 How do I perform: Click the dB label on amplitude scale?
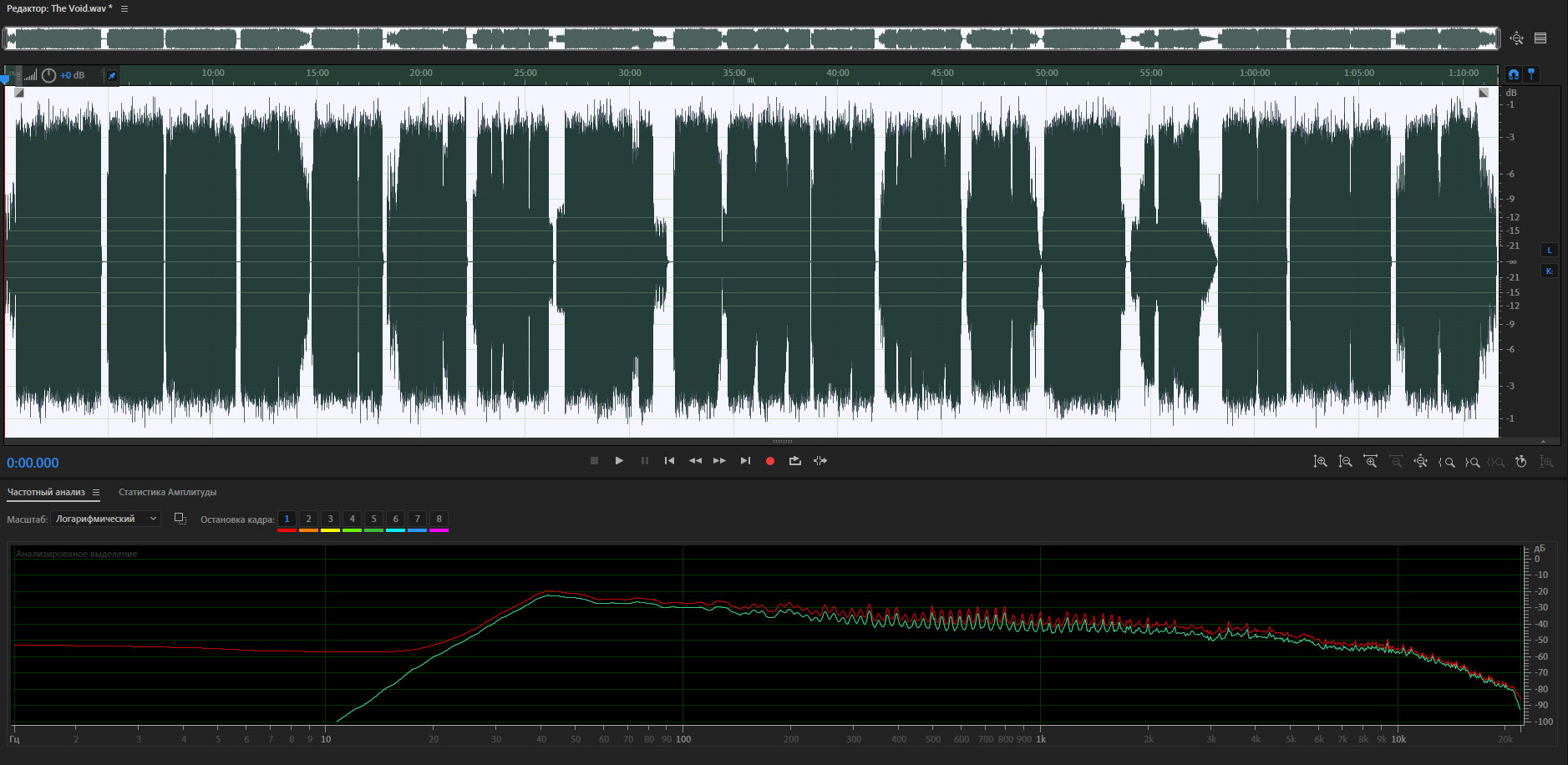tap(1510, 93)
